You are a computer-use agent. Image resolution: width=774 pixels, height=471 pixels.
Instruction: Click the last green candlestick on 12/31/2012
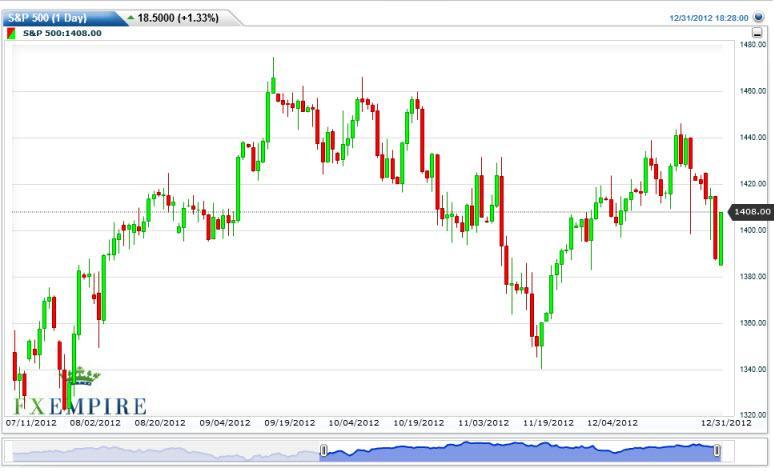click(x=721, y=238)
